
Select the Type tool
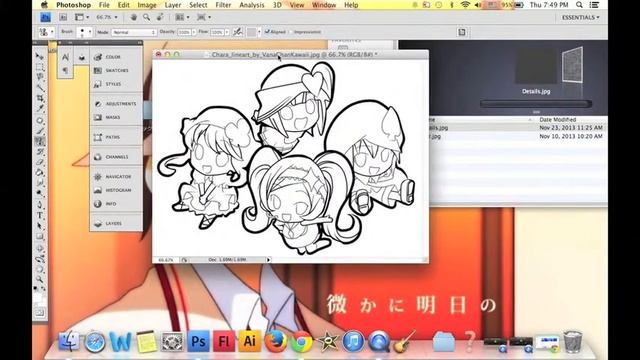(x=40, y=215)
